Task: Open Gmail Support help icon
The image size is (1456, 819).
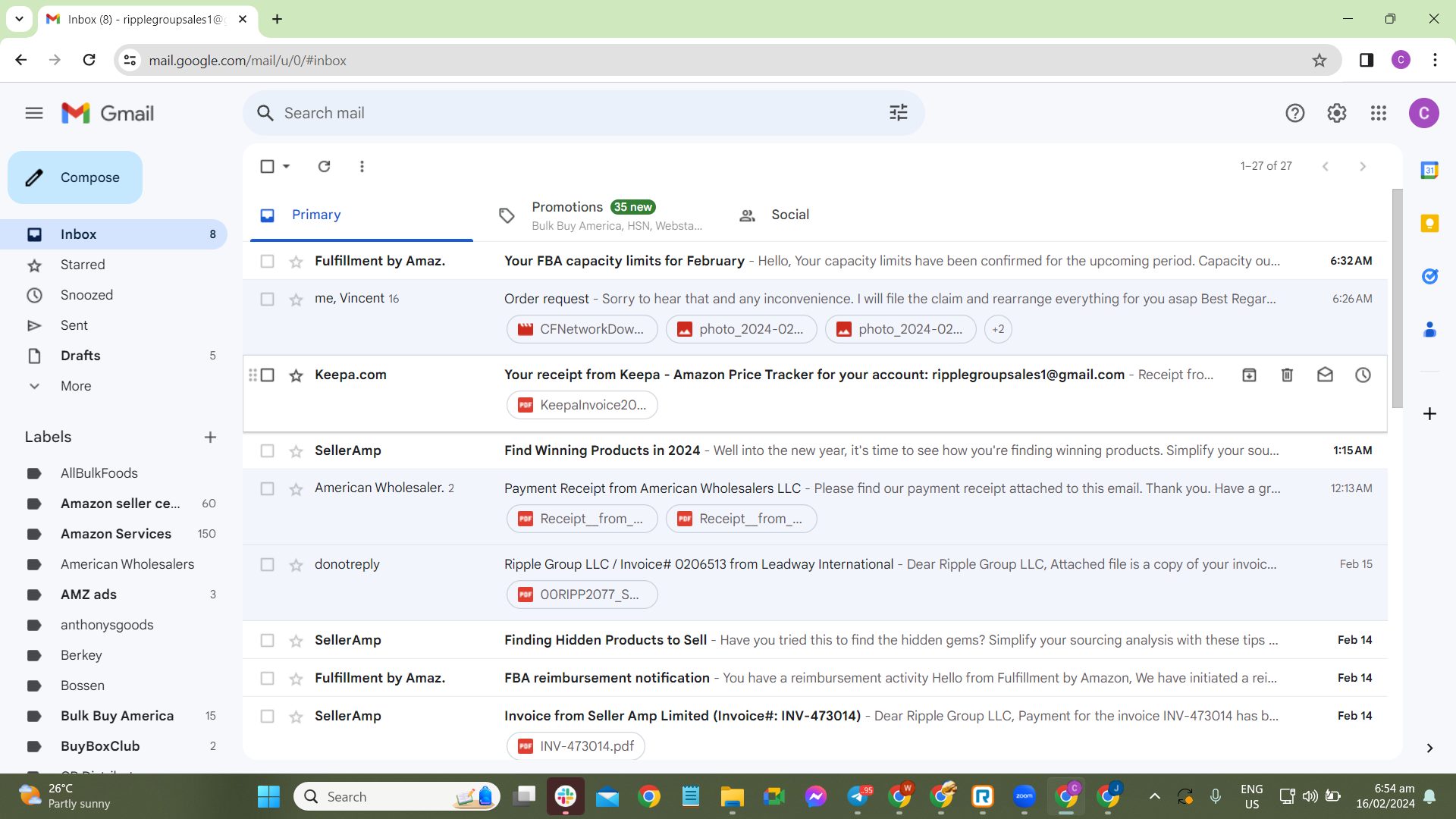Action: (x=1295, y=113)
